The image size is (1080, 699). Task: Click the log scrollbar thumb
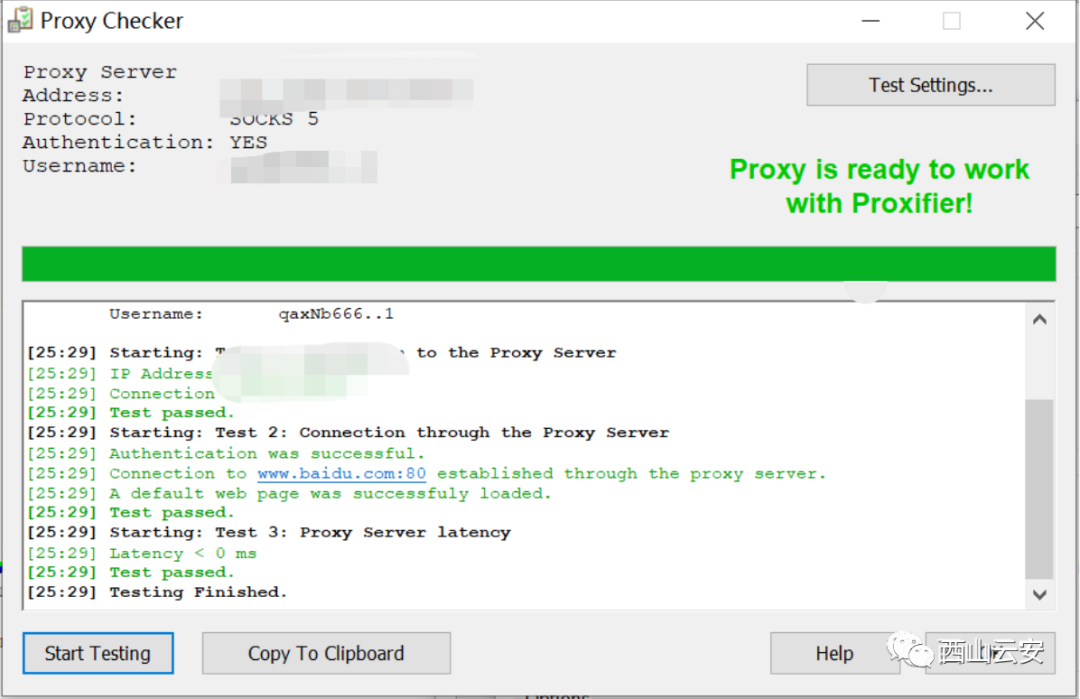1039,489
